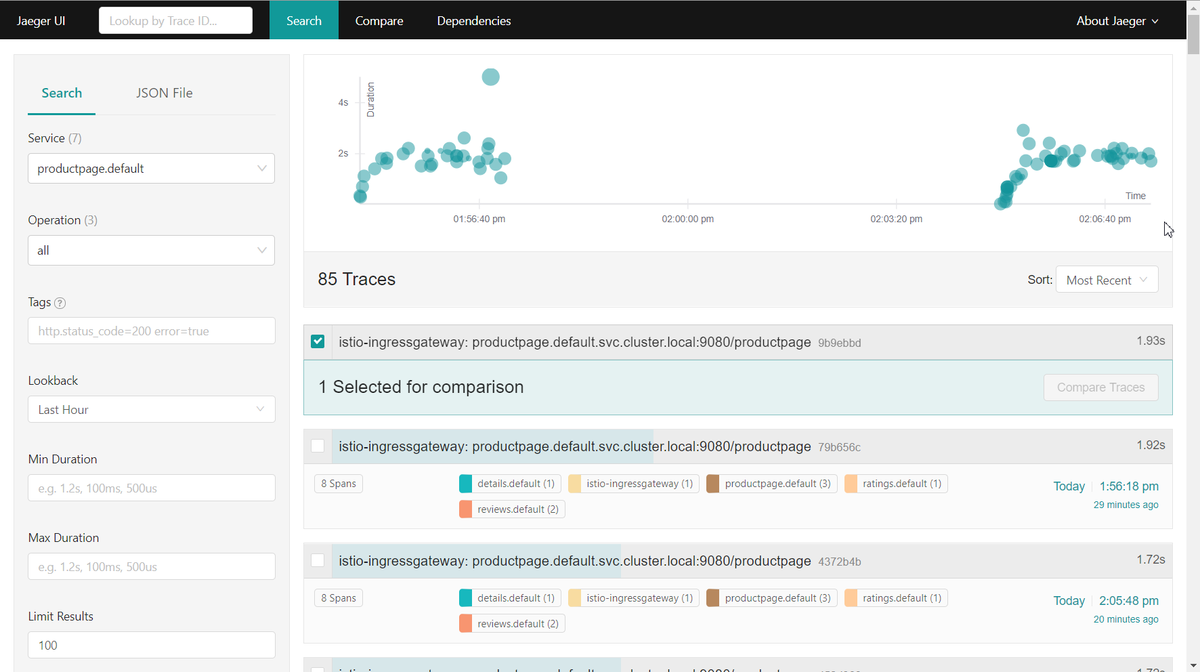Viewport: 1200px width, 672px height.
Task: Uncheck the selected trace 9b9ebbd checkbox
Action: click(318, 342)
